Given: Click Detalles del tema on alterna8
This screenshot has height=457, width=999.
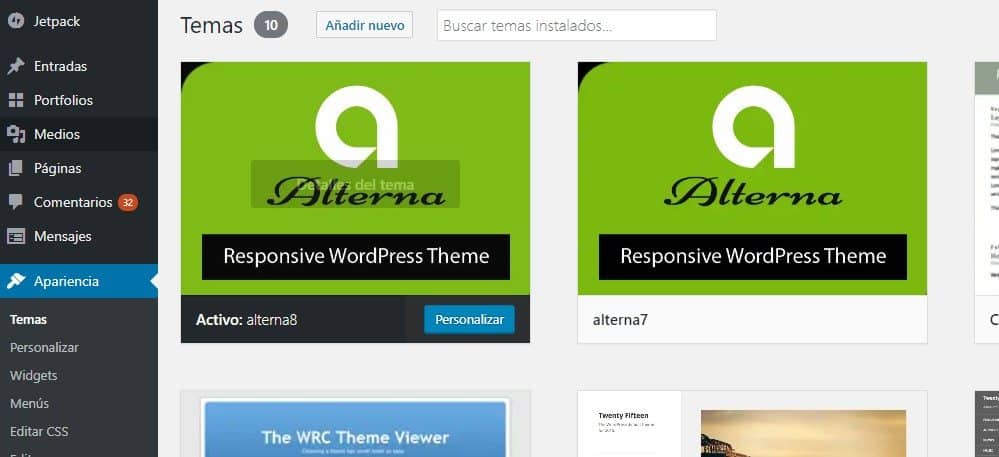Looking at the screenshot, I should (356, 184).
